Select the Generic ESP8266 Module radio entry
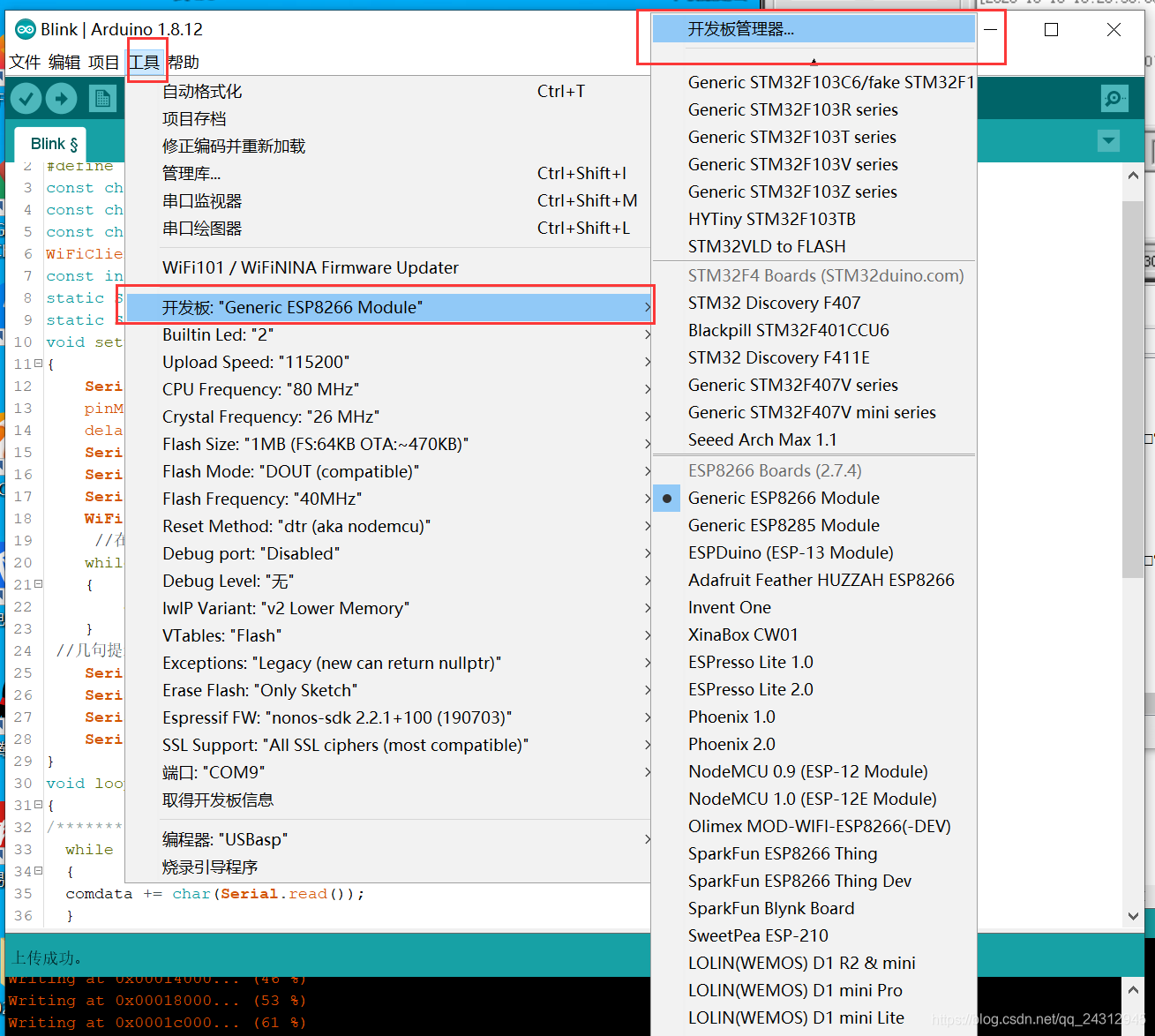This screenshot has height=1036, width=1155. point(814,498)
